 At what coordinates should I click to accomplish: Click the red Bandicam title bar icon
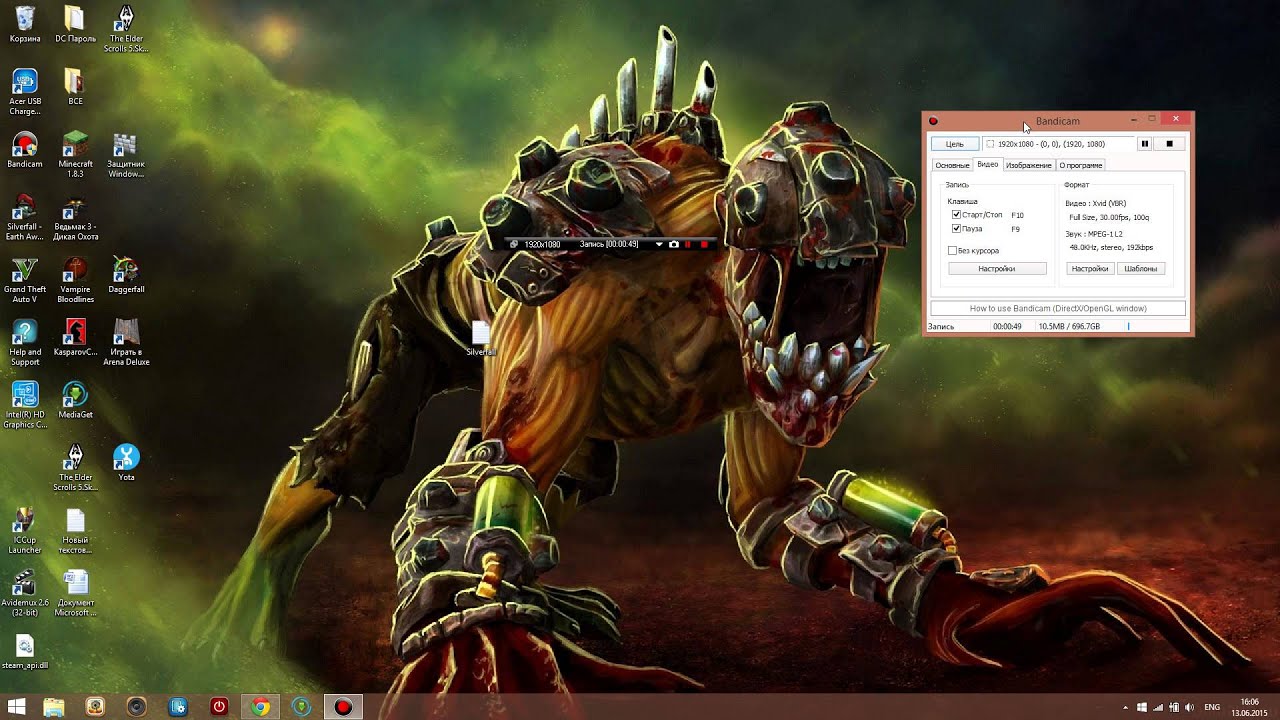pos(933,121)
